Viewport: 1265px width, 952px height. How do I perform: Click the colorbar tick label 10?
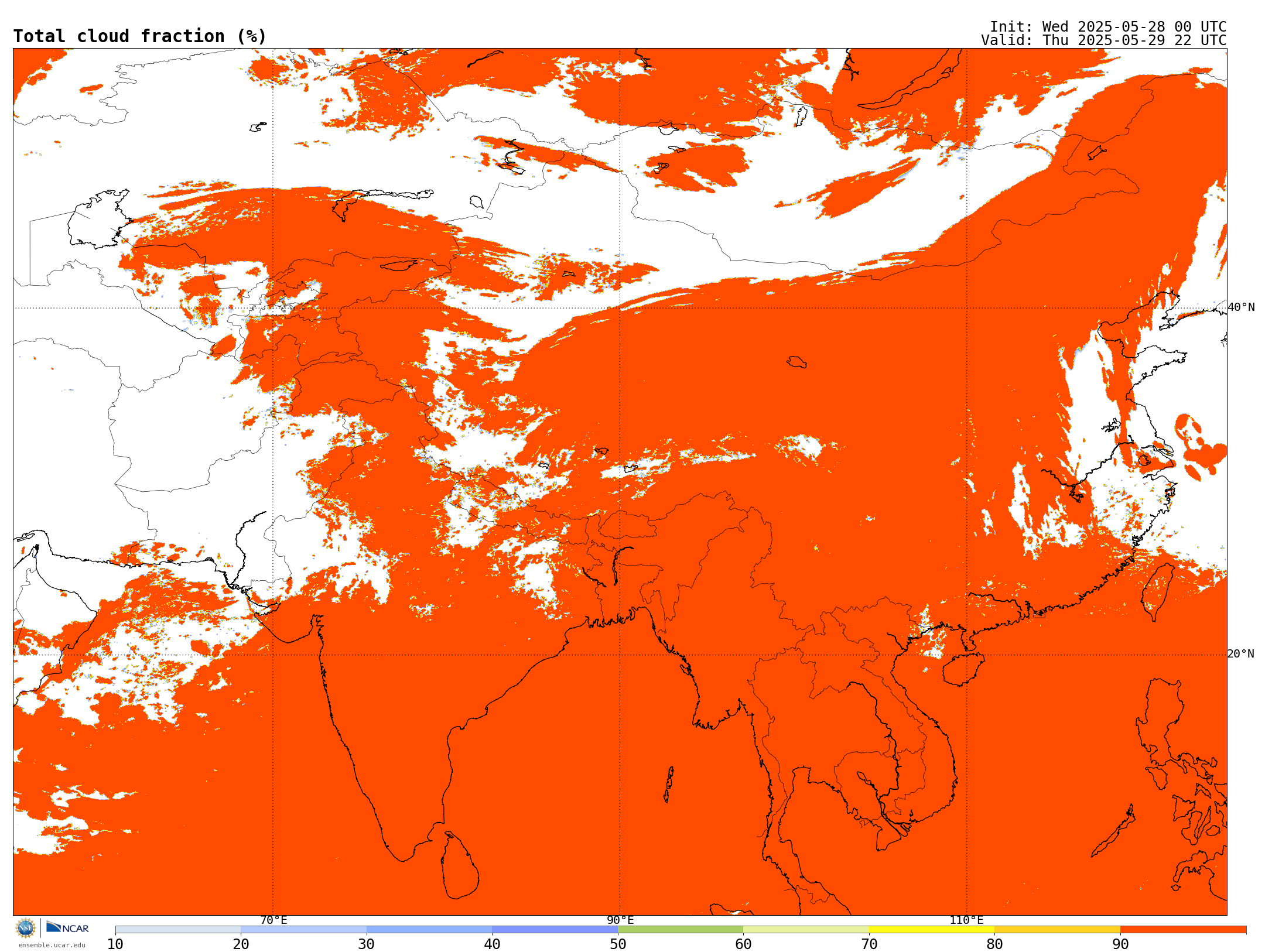pyautogui.click(x=115, y=944)
